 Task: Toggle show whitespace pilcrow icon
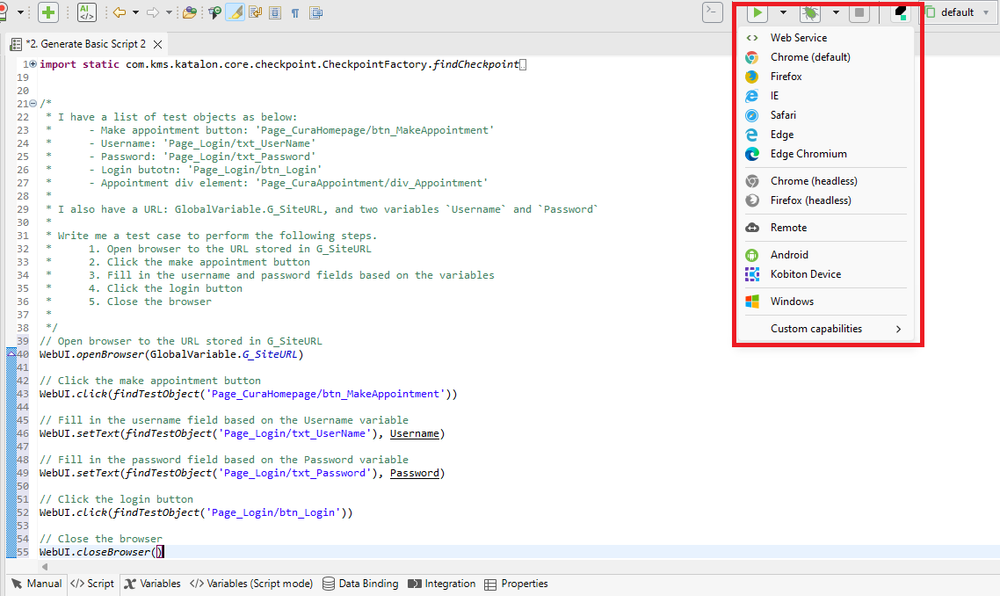295,13
